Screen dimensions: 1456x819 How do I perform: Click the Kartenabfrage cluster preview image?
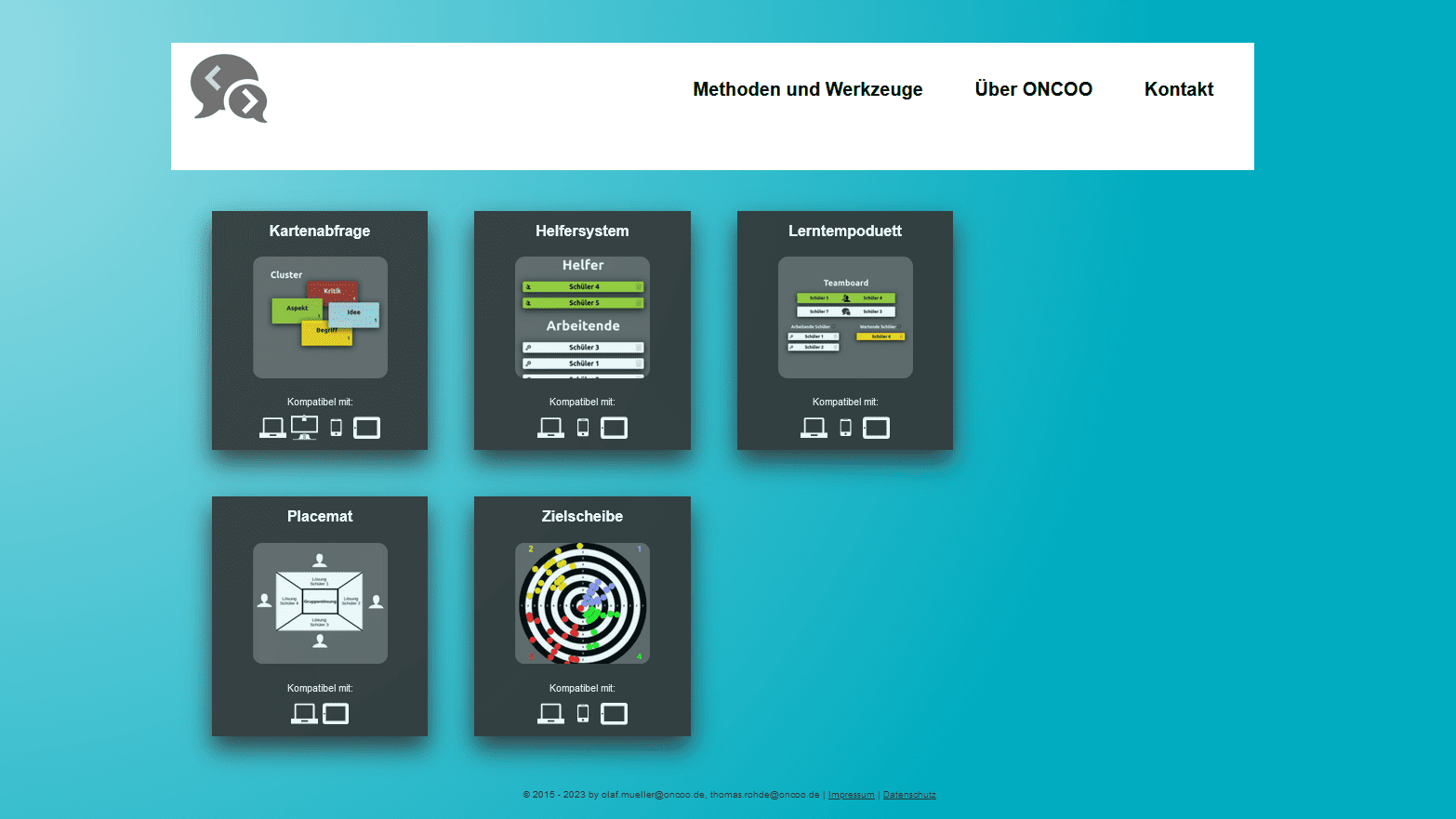coord(320,317)
